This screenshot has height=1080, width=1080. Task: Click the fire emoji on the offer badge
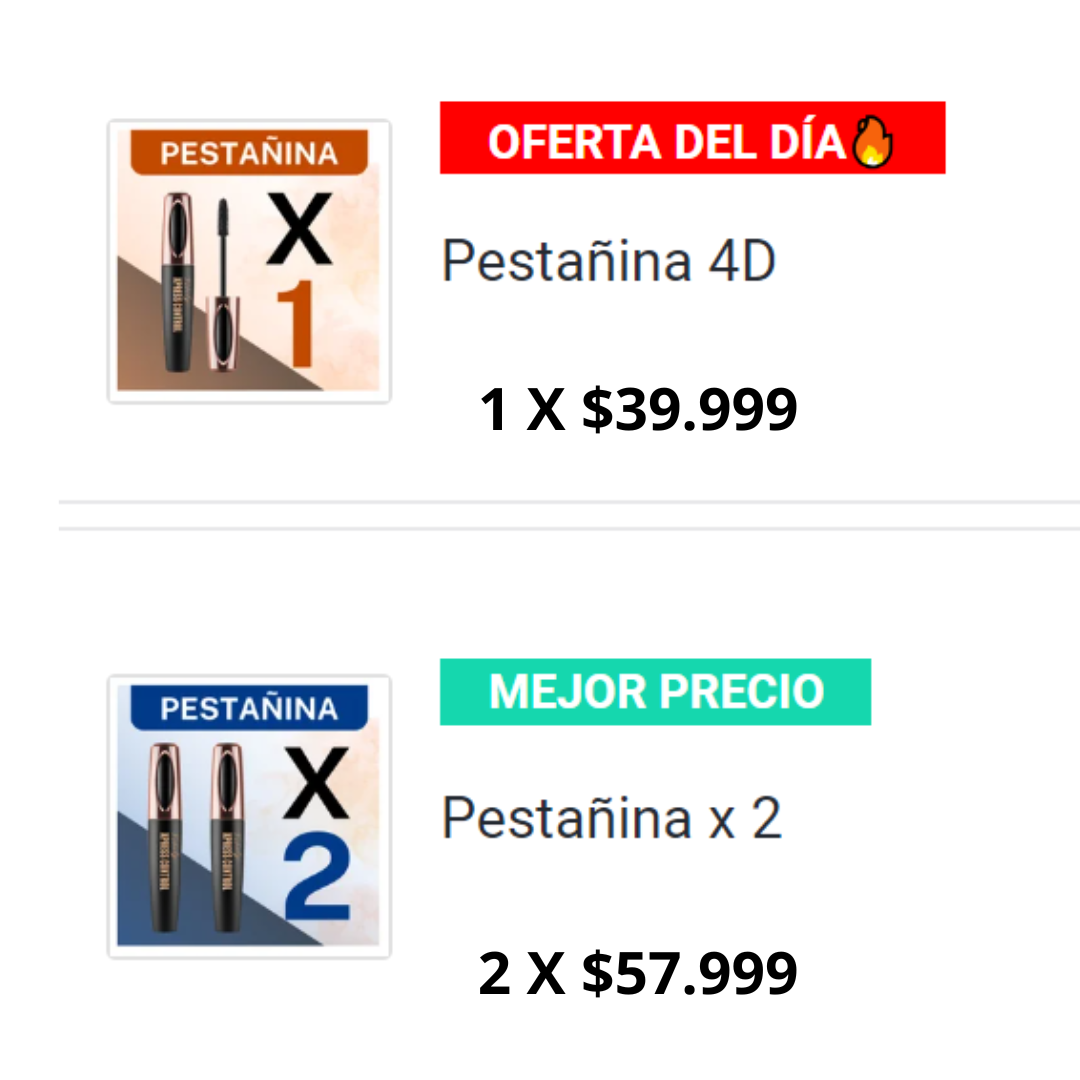tap(871, 144)
